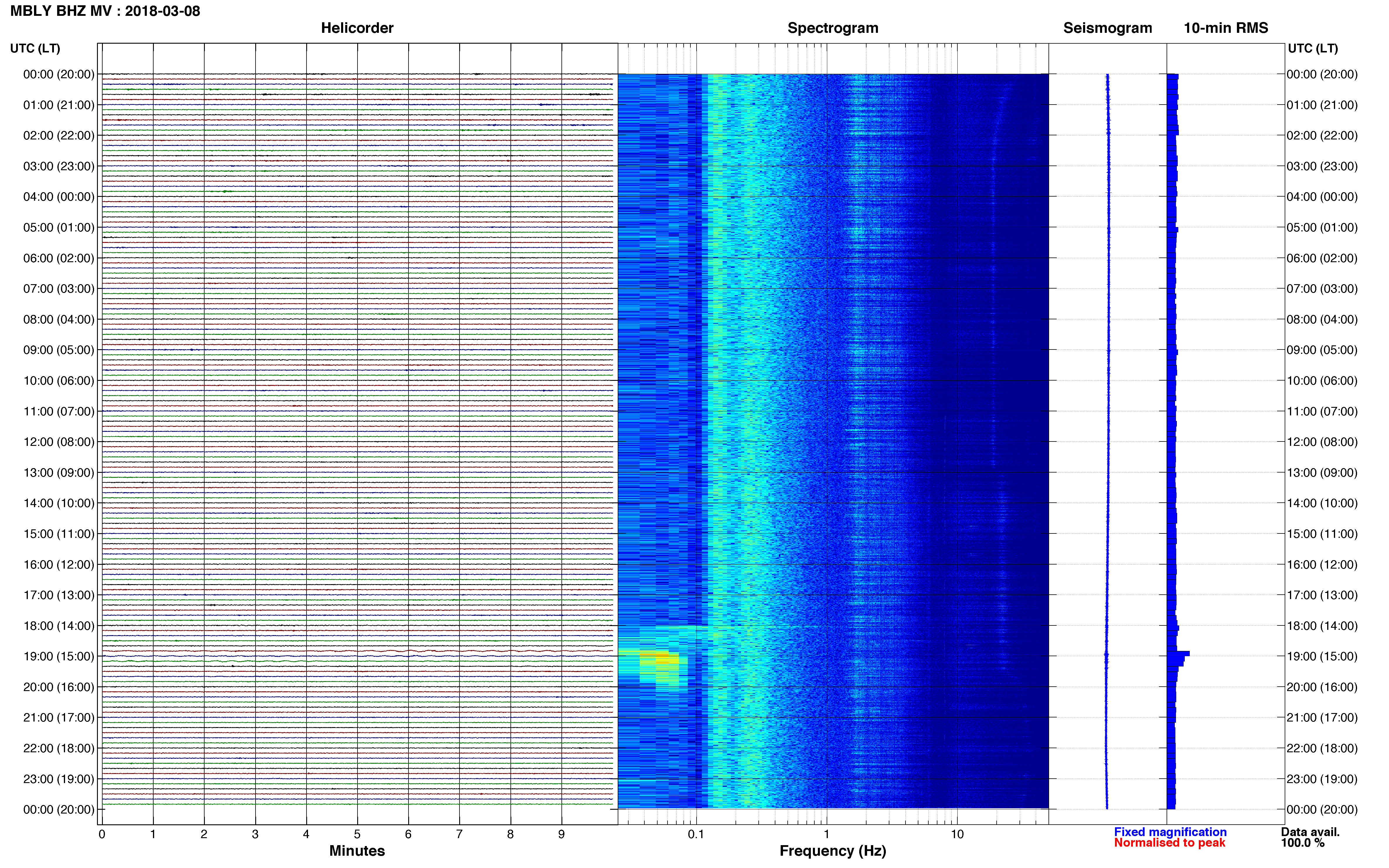Click the "0.1" tick on the Frequency axis
Image resolution: width=1389 pixels, height=868 pixels.
(x=696, y=834)
